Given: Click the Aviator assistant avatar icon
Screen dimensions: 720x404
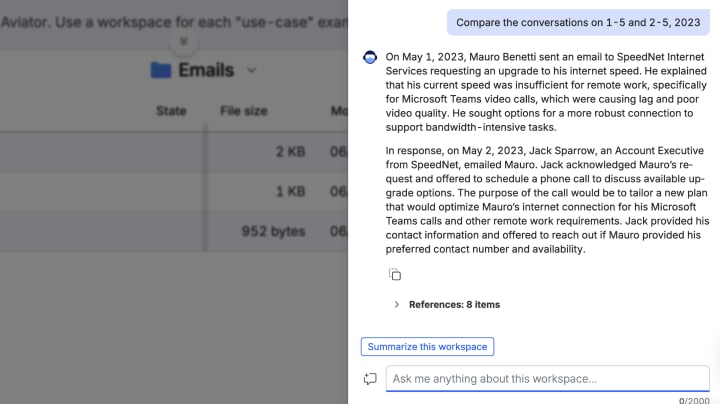Looking at the screenshot, I should (370, 58).
